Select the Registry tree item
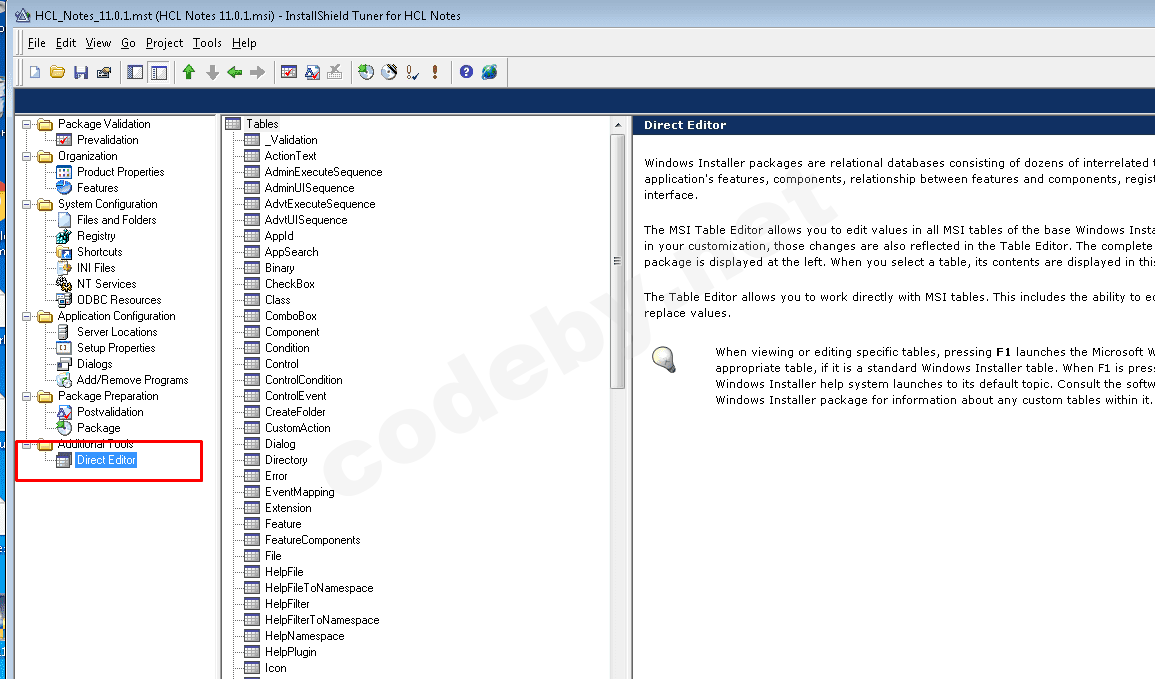The width and height of the screenshot is (1155, 679). 96,236
